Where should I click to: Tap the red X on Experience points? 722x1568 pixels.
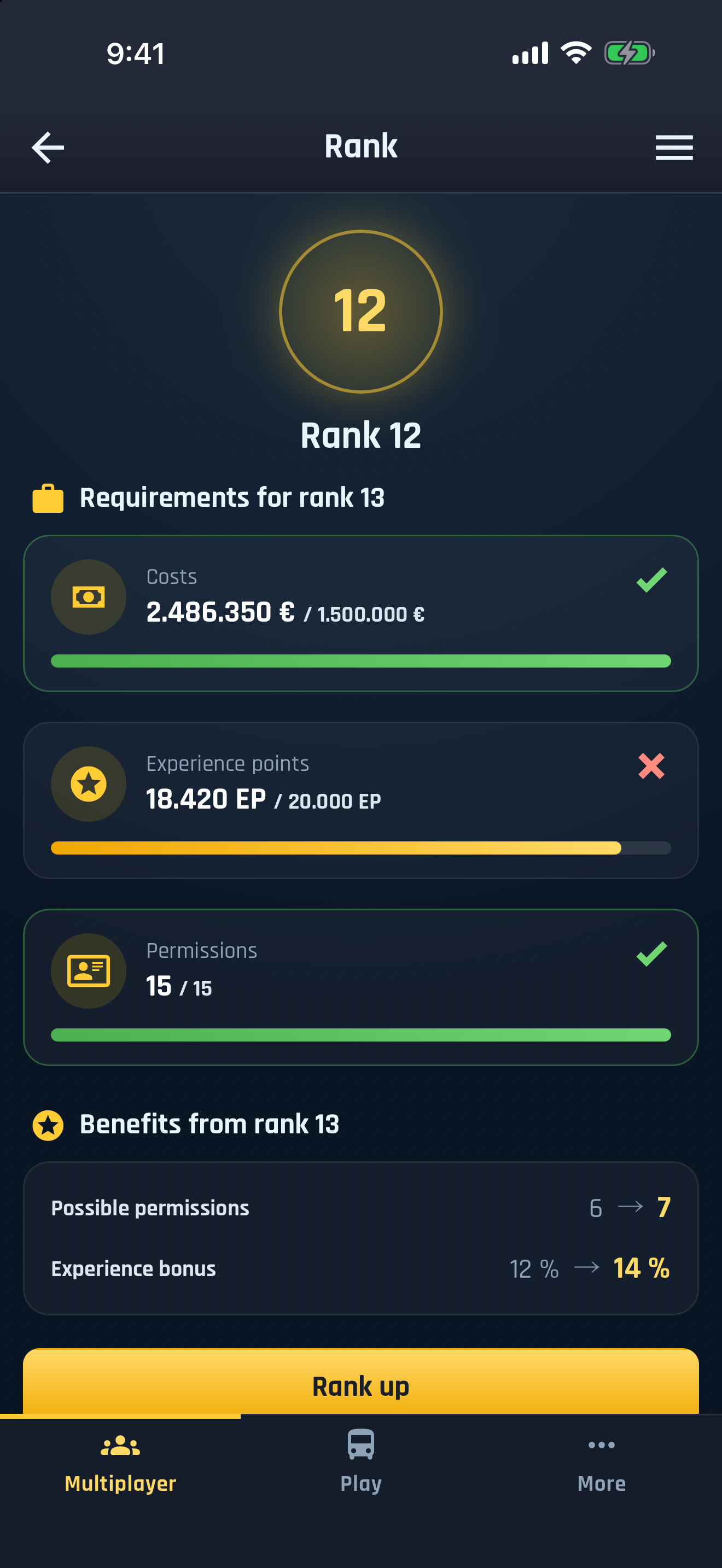pyautogui.click(x=651, y=766)
